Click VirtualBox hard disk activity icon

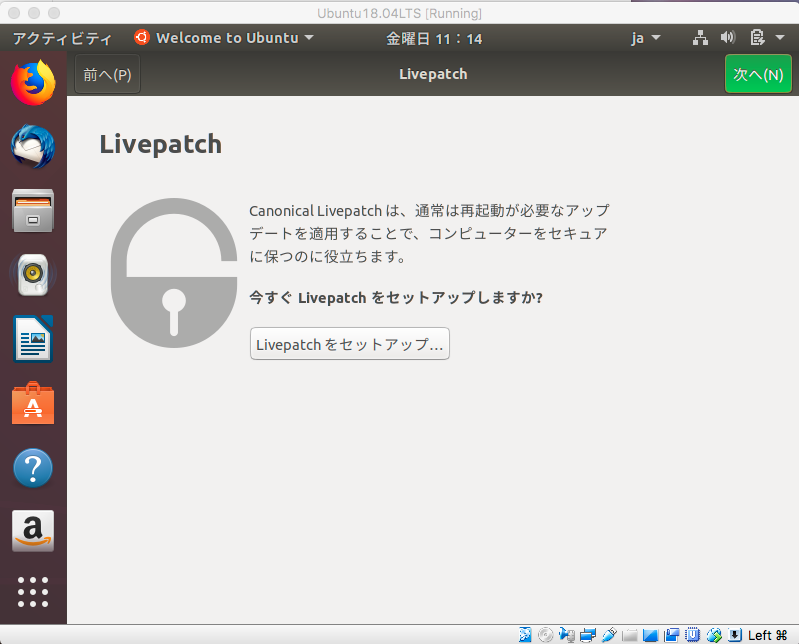tap(525, 635)
